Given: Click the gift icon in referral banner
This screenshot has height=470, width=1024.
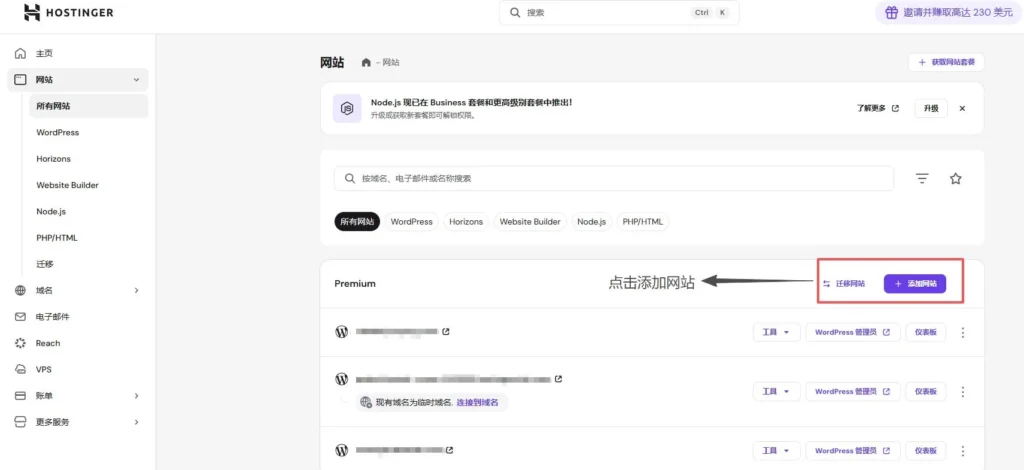Looking at the screenshot, I should click(891, 12).
